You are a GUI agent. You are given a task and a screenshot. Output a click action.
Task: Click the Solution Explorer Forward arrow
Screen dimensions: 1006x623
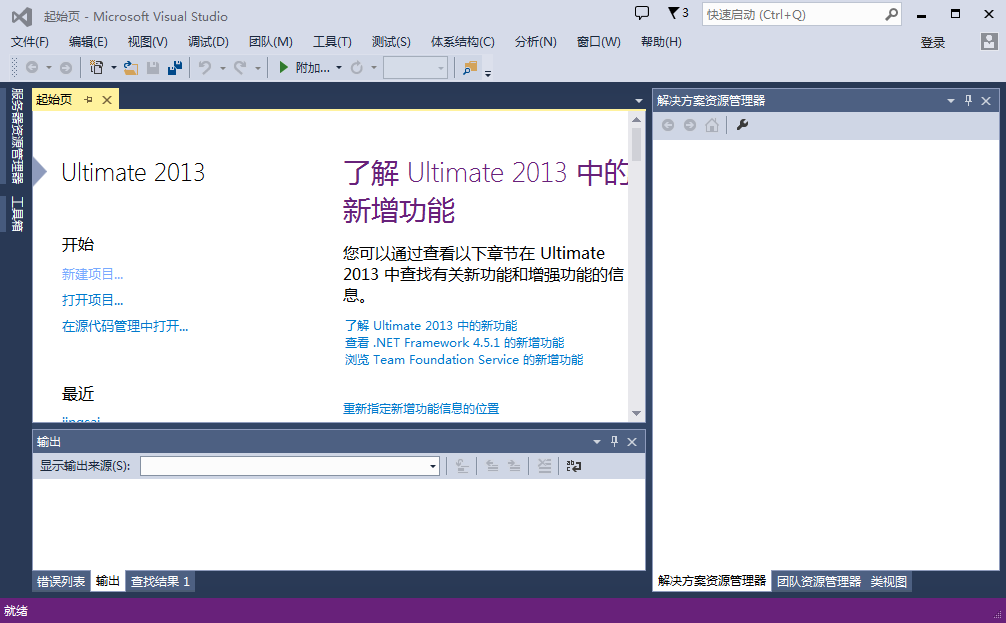point(690,125)
